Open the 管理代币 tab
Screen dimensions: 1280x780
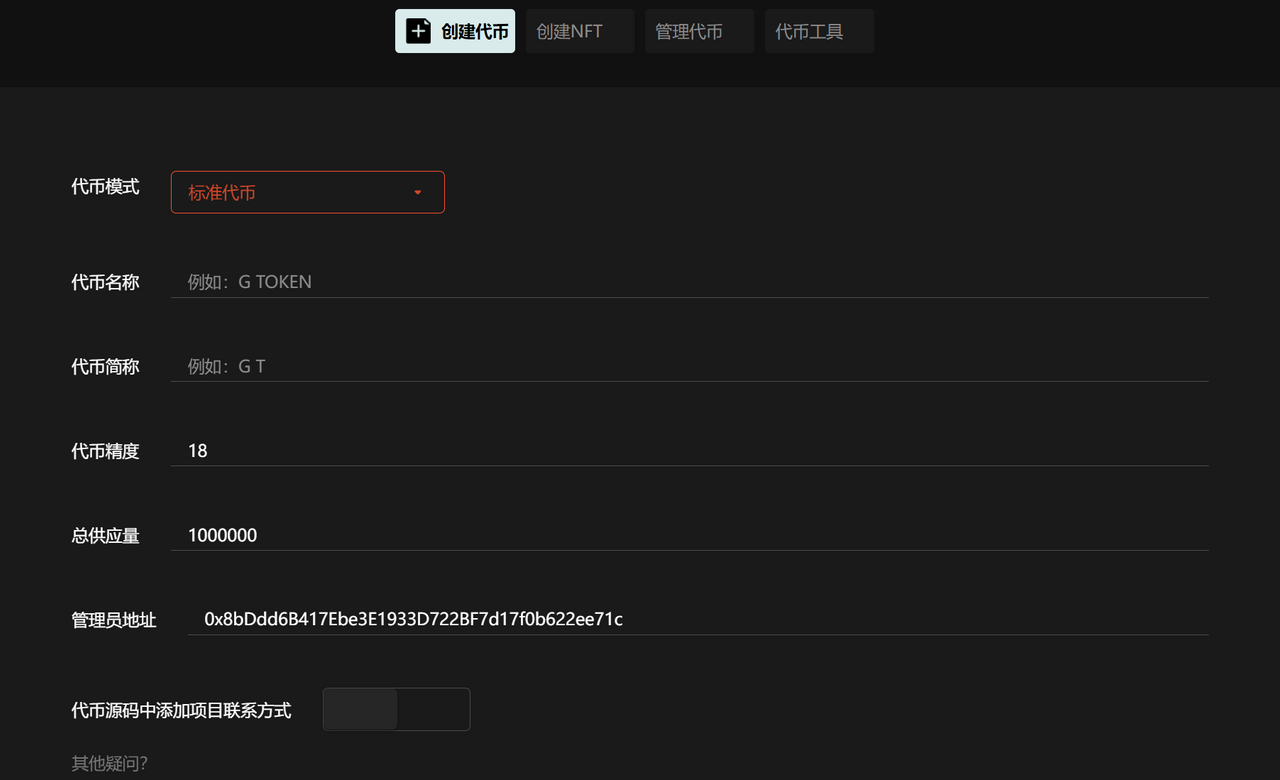point(699,31)
